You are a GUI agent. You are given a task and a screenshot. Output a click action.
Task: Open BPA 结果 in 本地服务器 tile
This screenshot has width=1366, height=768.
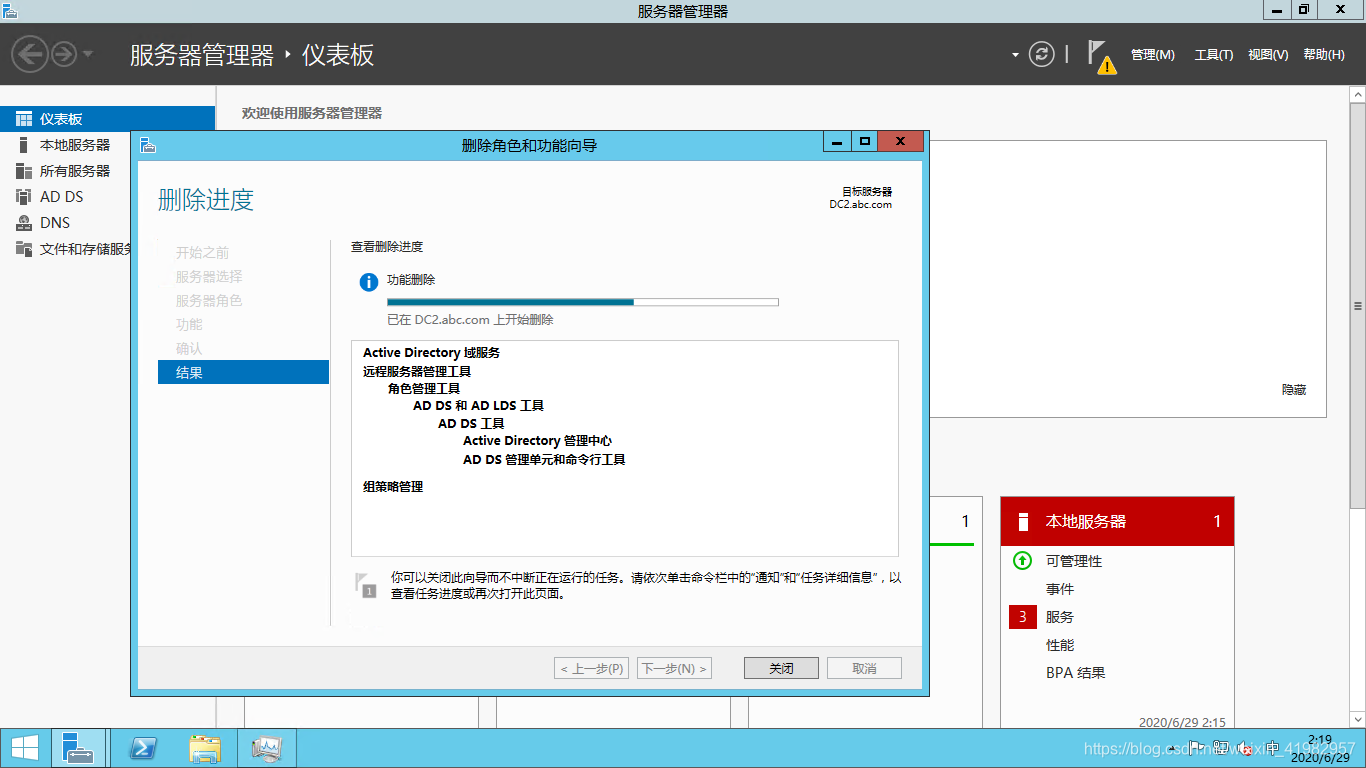click(x=1076, y=673)
